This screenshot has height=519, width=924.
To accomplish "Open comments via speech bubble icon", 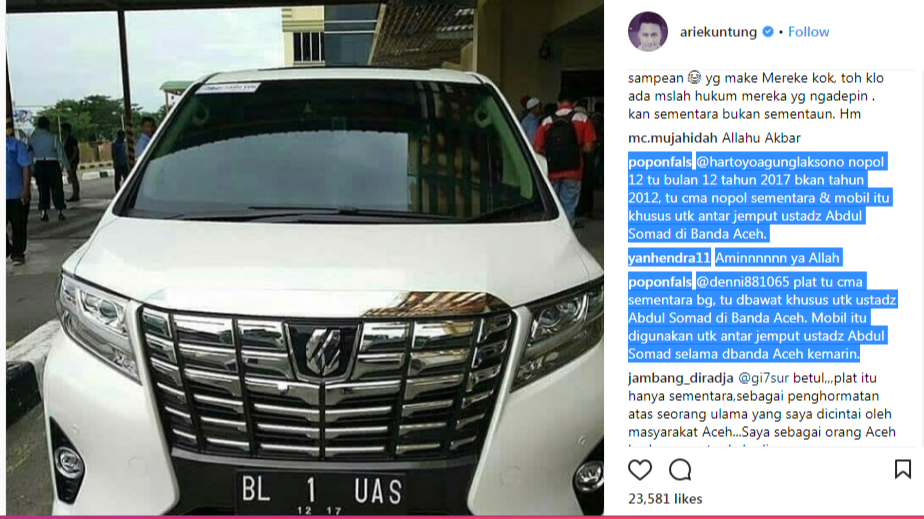I will click(680, 470).
